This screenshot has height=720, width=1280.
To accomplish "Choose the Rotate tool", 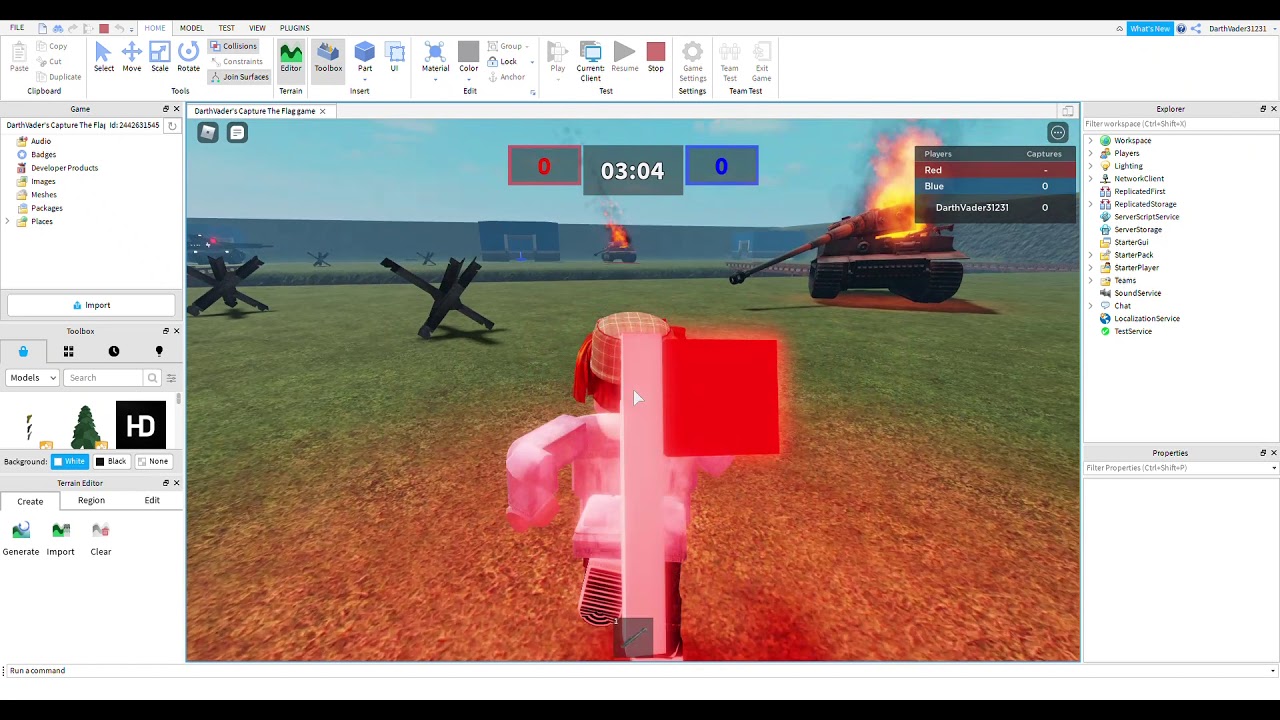I will click(188, 57).
